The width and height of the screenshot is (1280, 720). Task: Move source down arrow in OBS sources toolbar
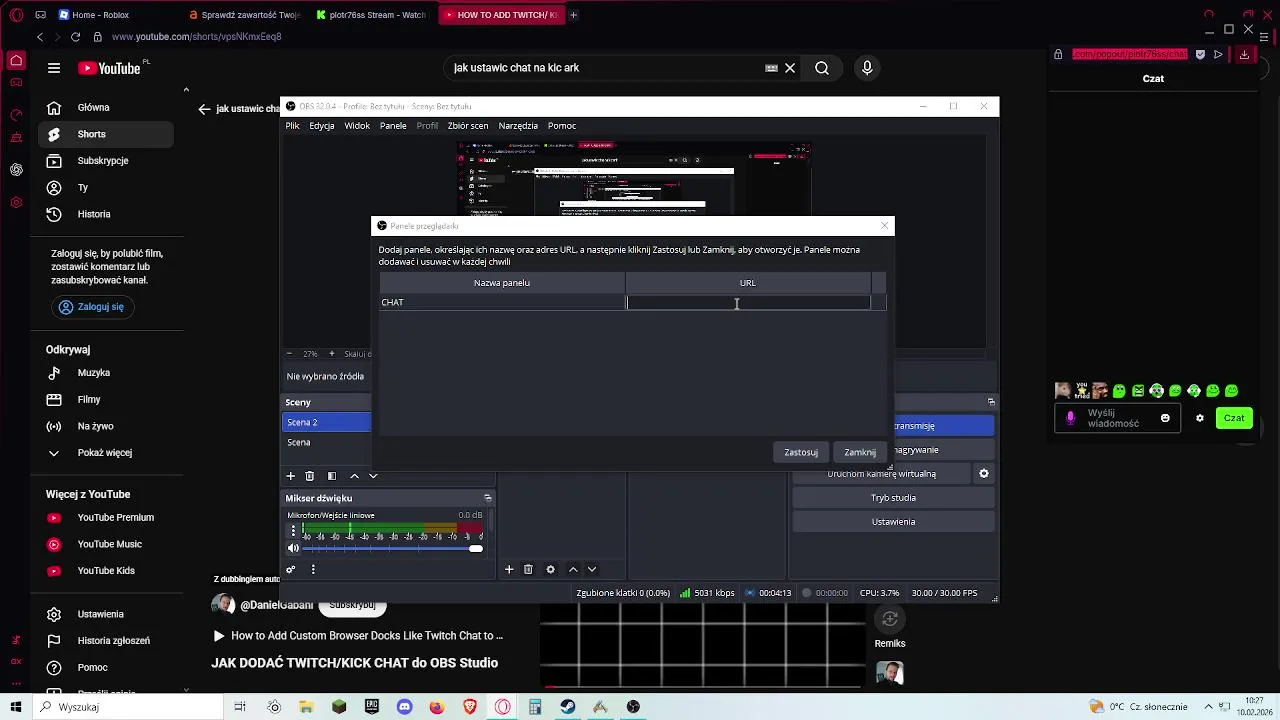592,569
